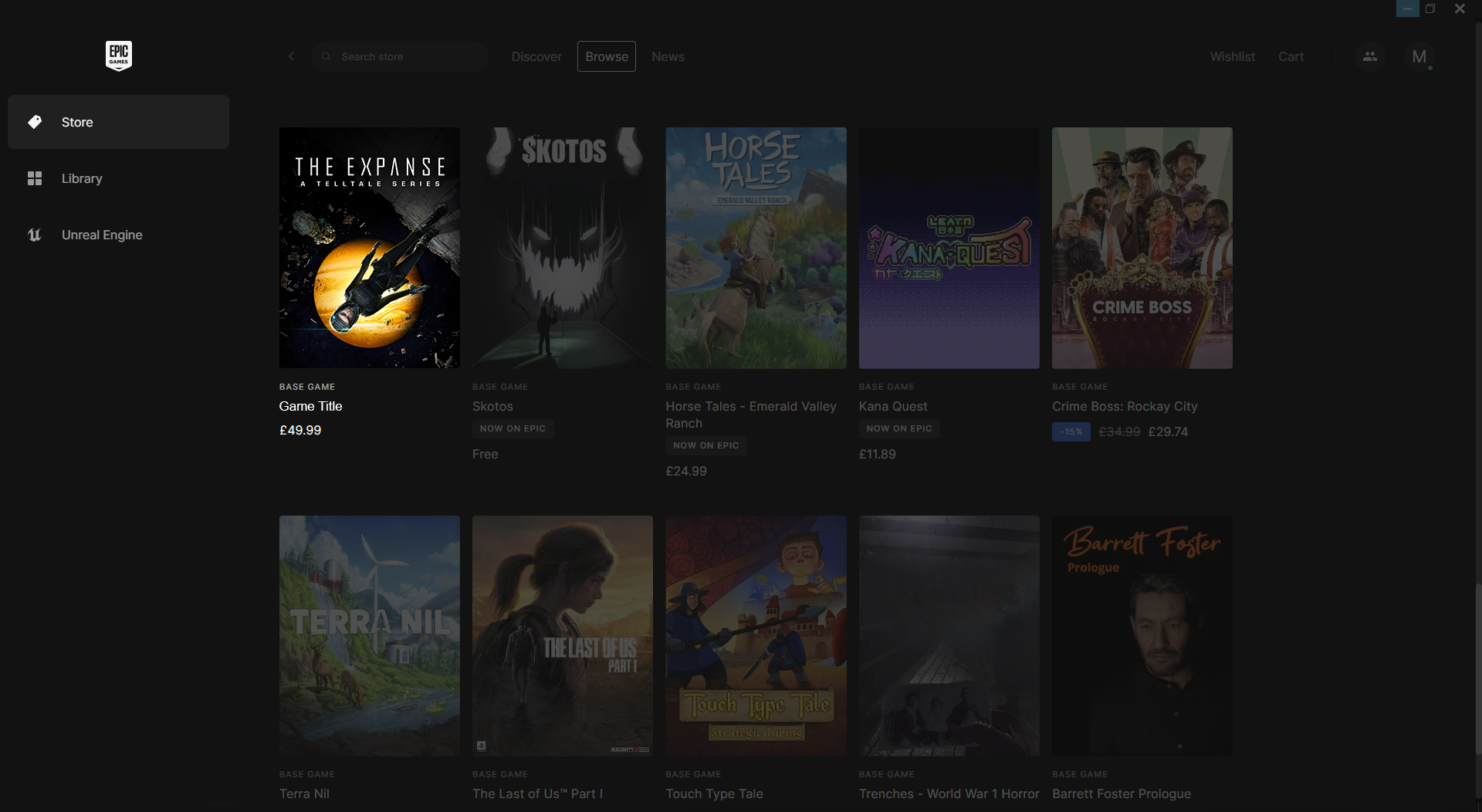Open the friends list icon
The height and width of the screenshot is (812, 1482).
point(1369,56)
